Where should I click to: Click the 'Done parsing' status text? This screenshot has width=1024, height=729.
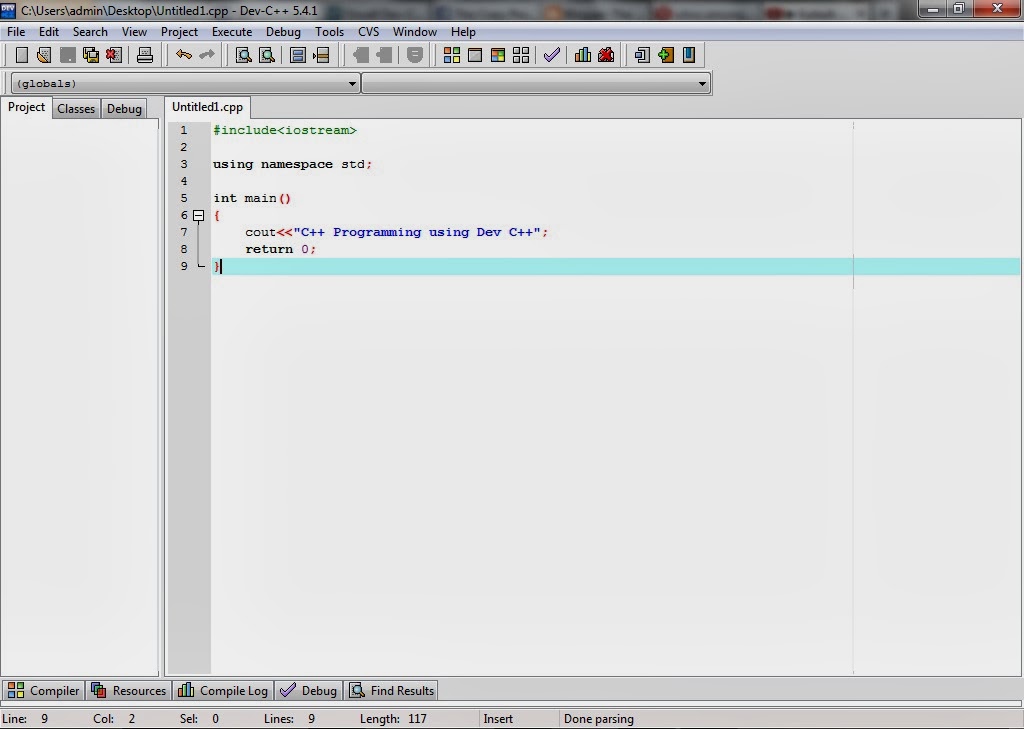[598, 719]
